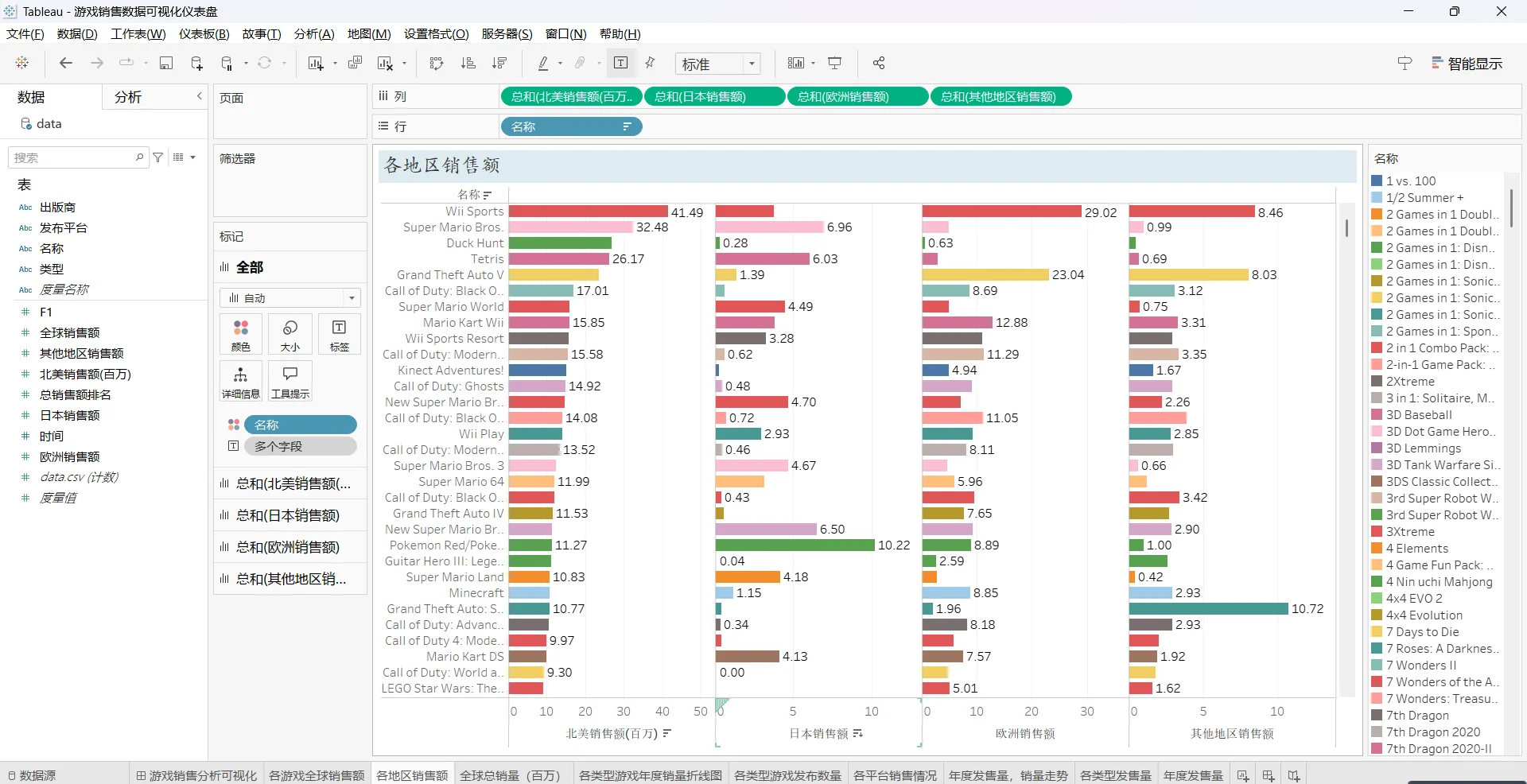Click the field search box
Viewport: 1527px width, 784px height.
pyautogui.click(x=77, y=157)
